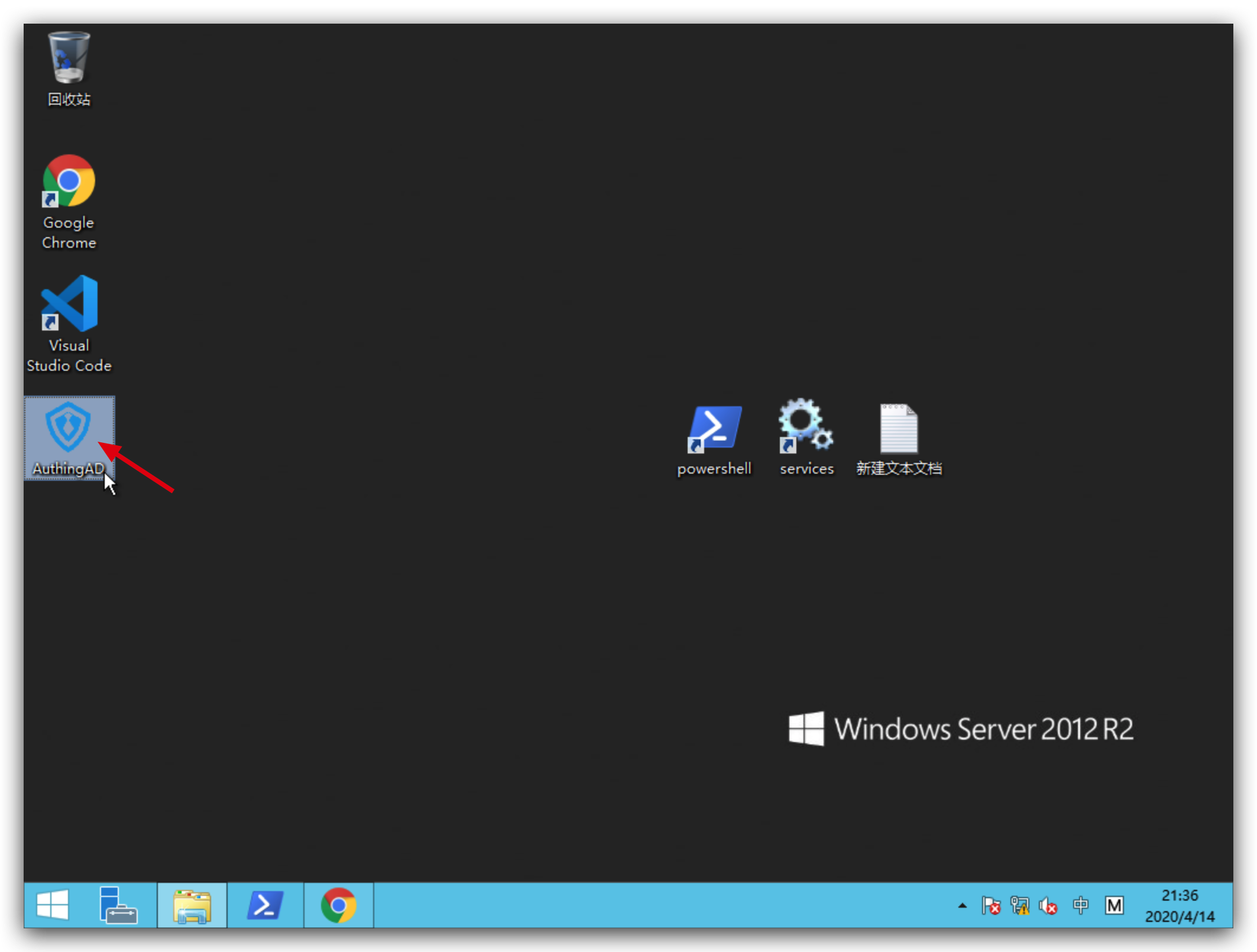This screenshot has height=952, width=1257.
Task: Launch PowerShell from the taskbar
Action: 265,905
